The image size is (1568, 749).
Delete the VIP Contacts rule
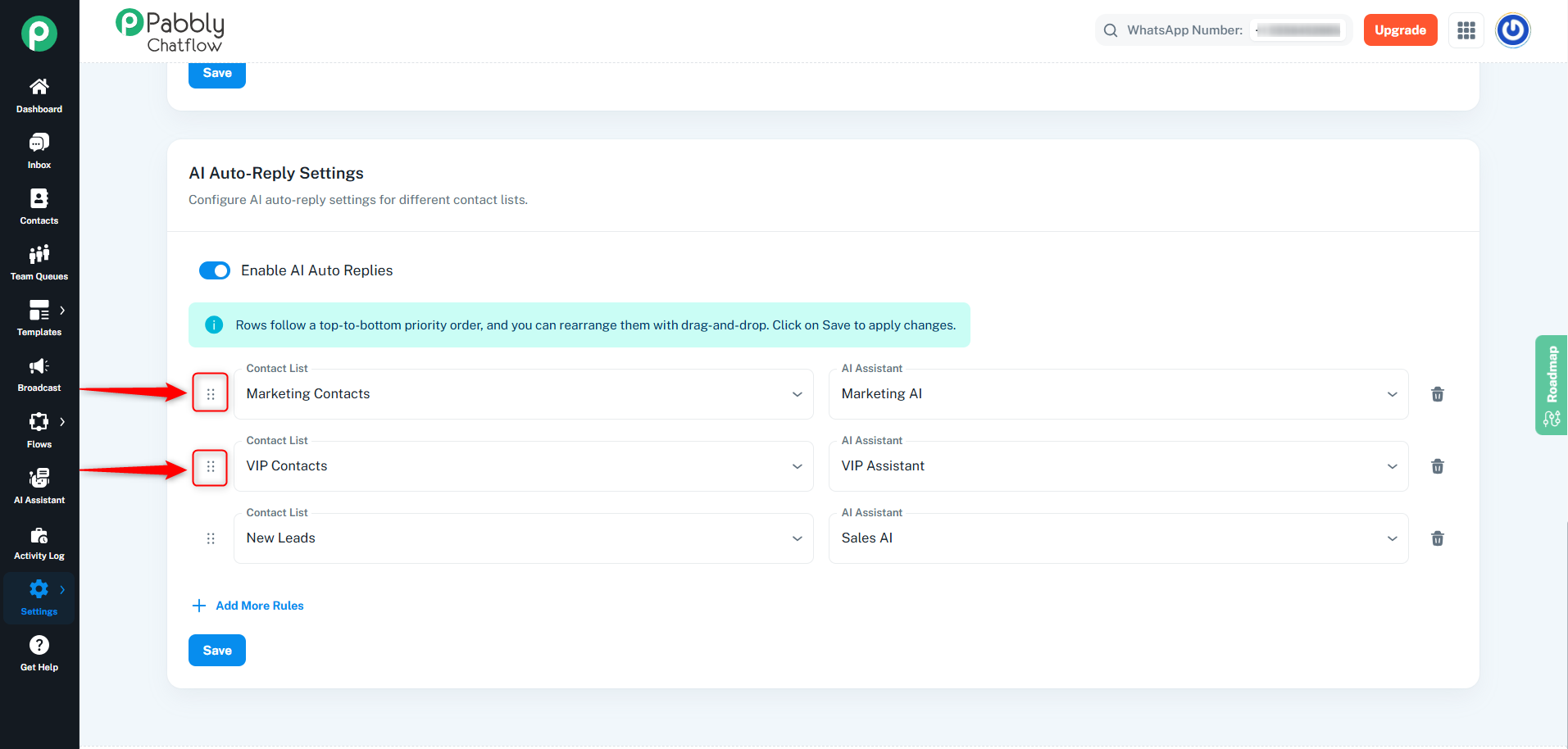(x=1438, y=466)
